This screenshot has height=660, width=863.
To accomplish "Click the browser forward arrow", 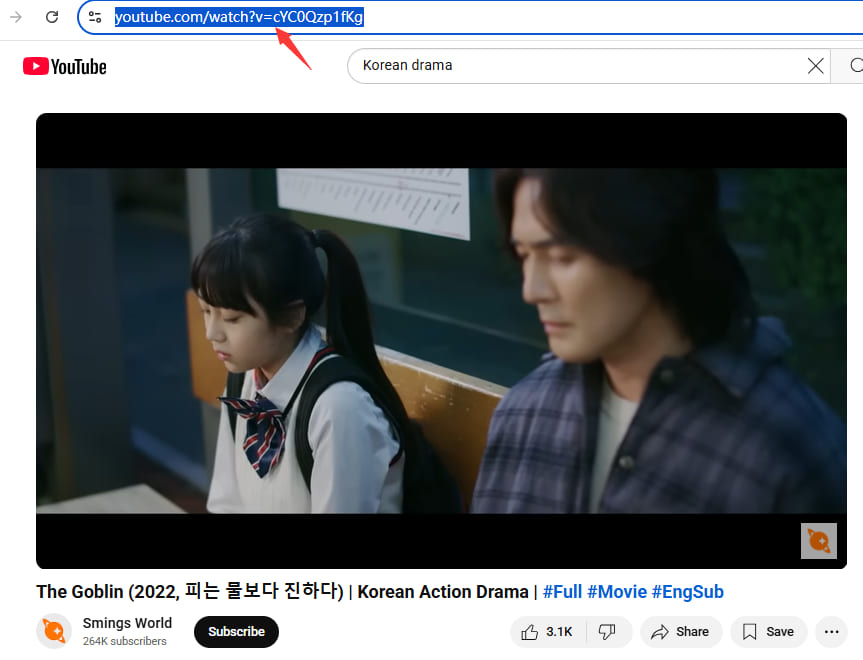I will pyautogui.click(x=16, y=17).
